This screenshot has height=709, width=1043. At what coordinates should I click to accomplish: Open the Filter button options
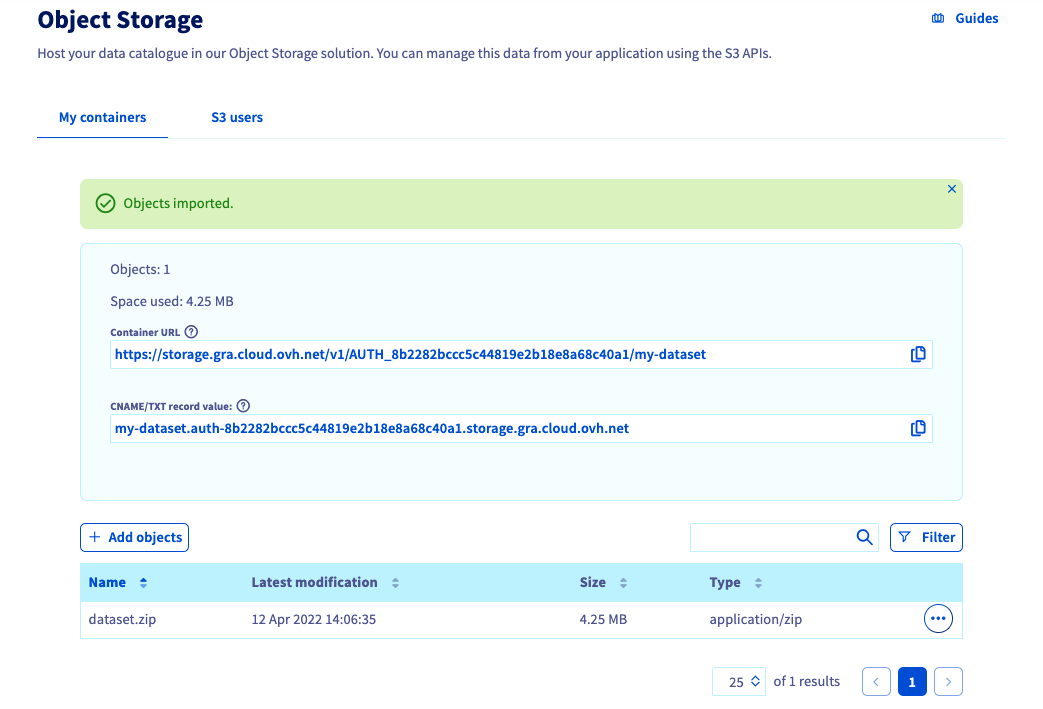point(926,537)
